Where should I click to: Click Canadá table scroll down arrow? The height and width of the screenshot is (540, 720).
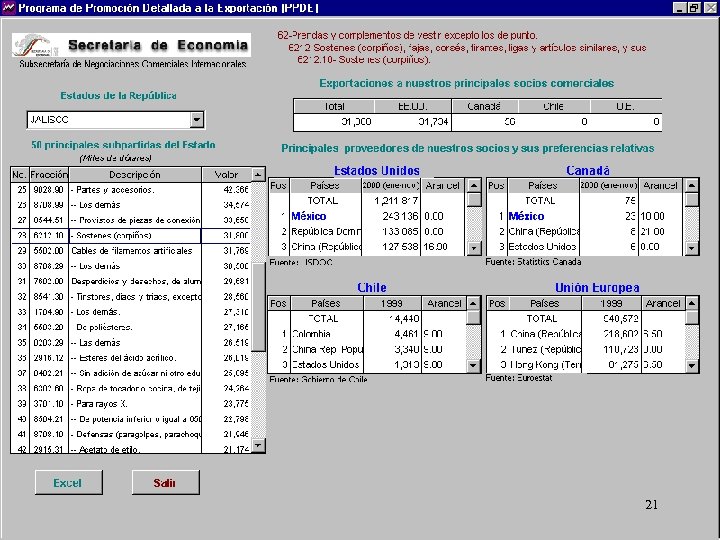pos(692,248)
